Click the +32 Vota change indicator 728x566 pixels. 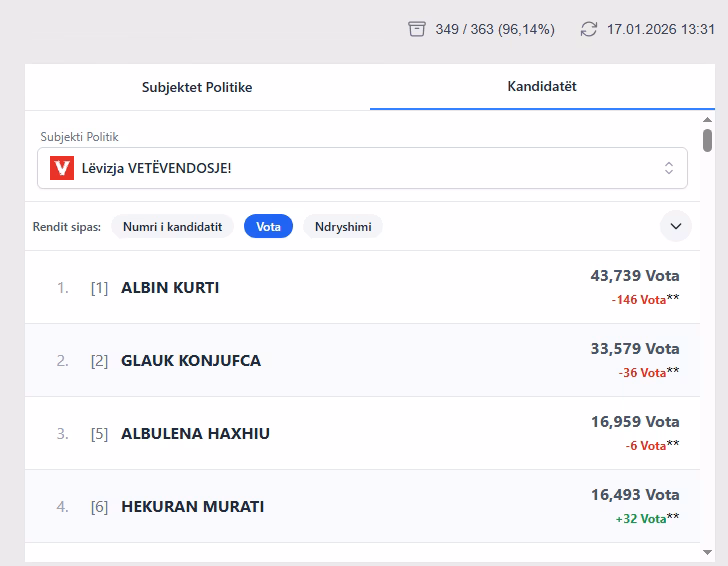pos(640,518)
